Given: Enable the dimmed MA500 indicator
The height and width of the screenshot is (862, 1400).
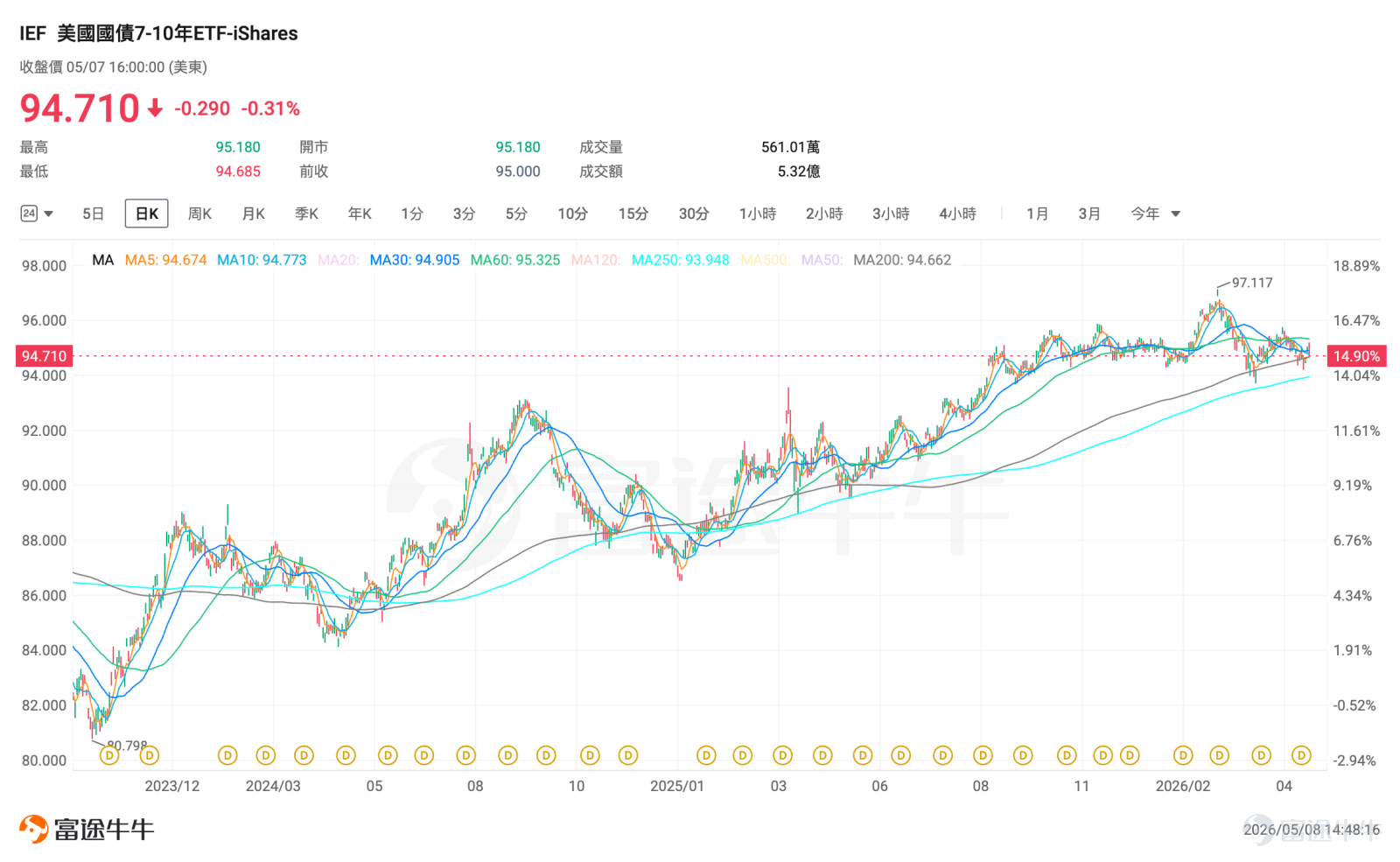Looking at the screenshot, I should click(766, 260).
